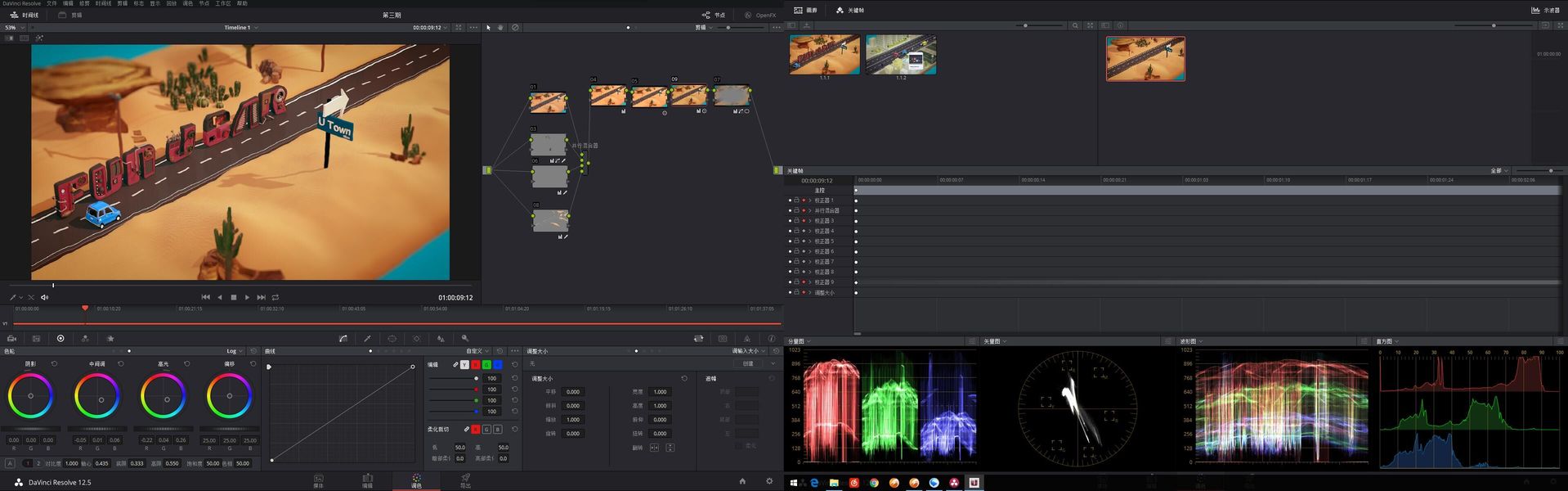The width and height of the screenshot is (1568, 491).
Task: Toggle auto-keyframe diamond for 校正器 3
Action: pyautogui.click(x=803, y=221)
